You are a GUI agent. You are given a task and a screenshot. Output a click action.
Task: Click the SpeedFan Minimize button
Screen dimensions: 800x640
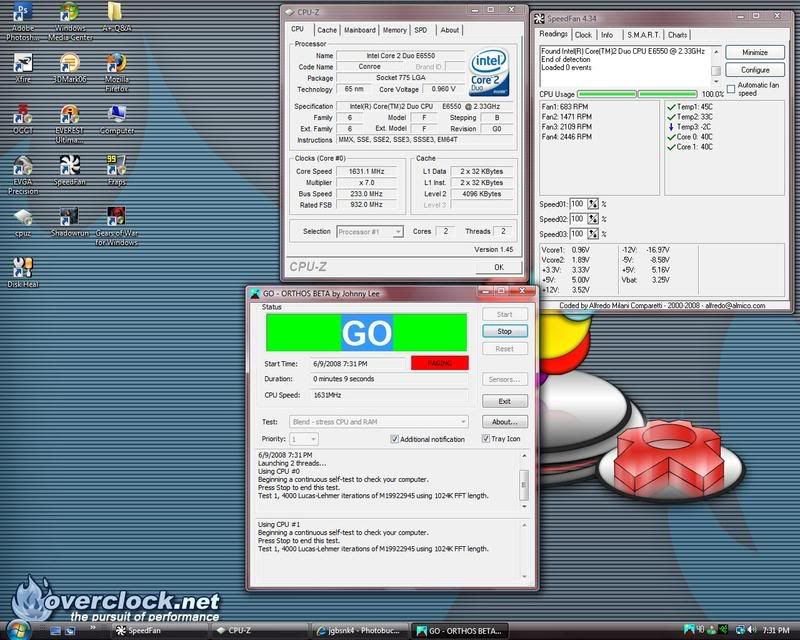[x=755, y=52]
